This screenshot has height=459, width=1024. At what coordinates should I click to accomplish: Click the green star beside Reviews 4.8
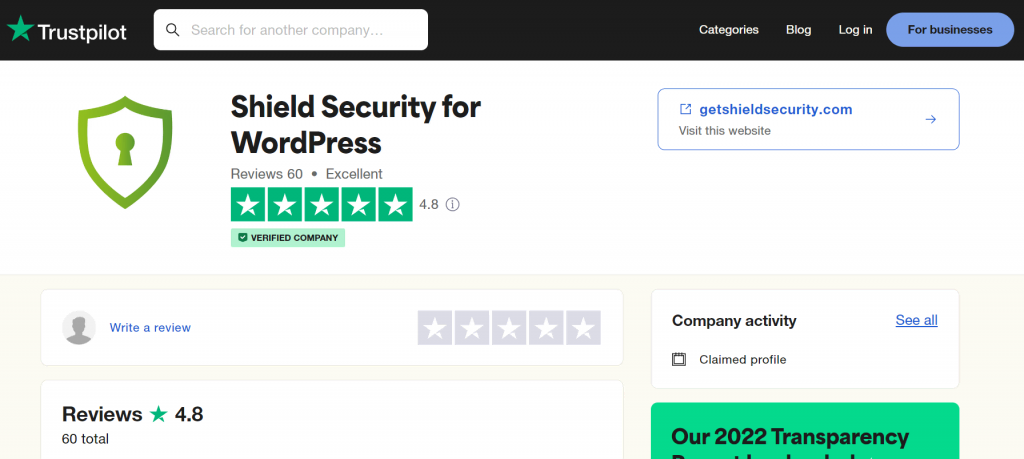pos(159,414)
